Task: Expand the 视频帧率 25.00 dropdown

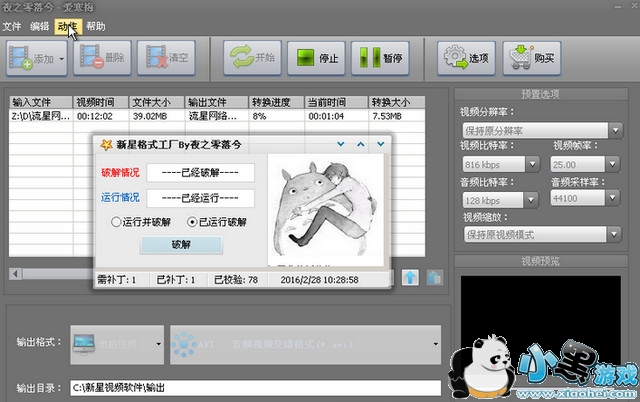Action: click(x=612, y=164)
